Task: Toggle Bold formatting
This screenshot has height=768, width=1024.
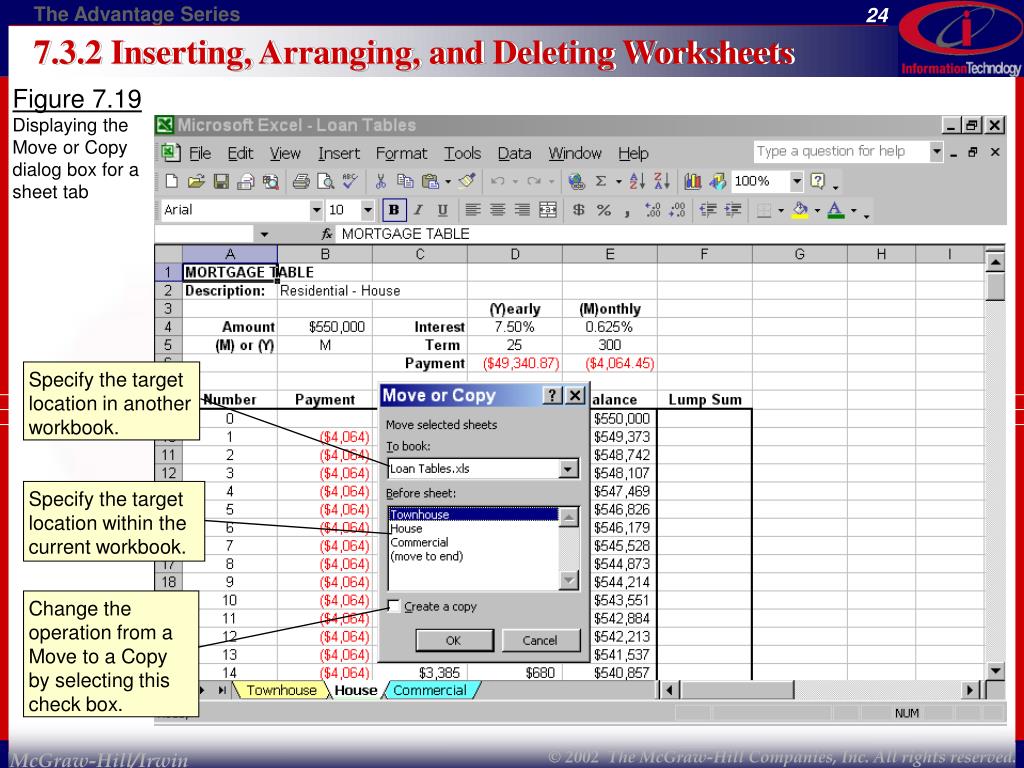Action: tap(394, 210)
